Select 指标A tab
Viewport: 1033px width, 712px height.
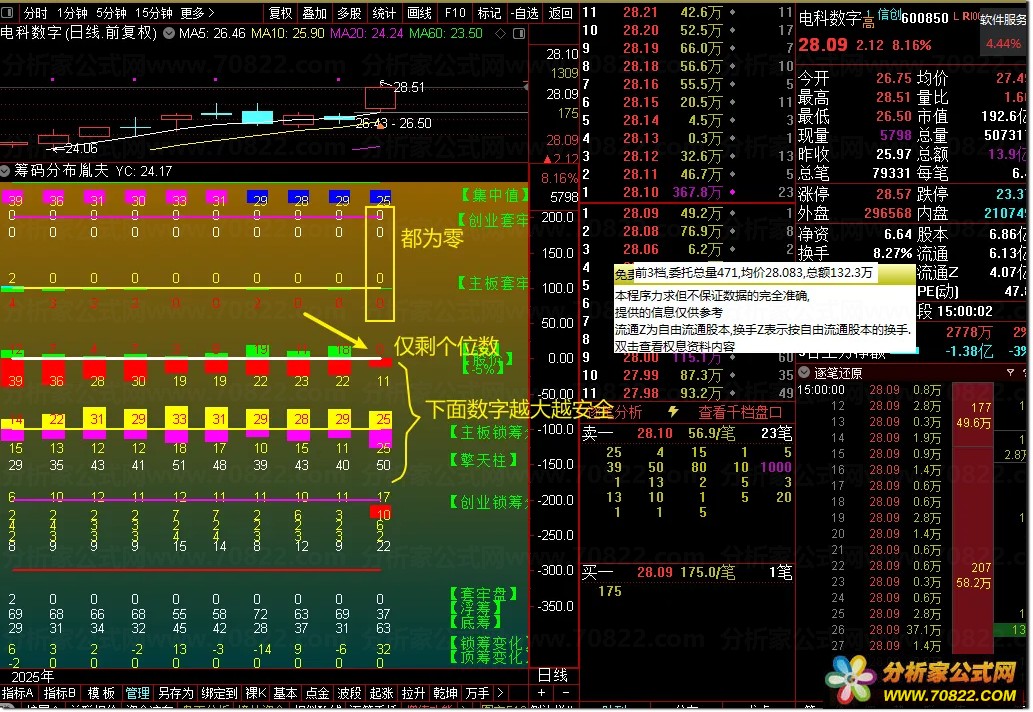point(18,693)
